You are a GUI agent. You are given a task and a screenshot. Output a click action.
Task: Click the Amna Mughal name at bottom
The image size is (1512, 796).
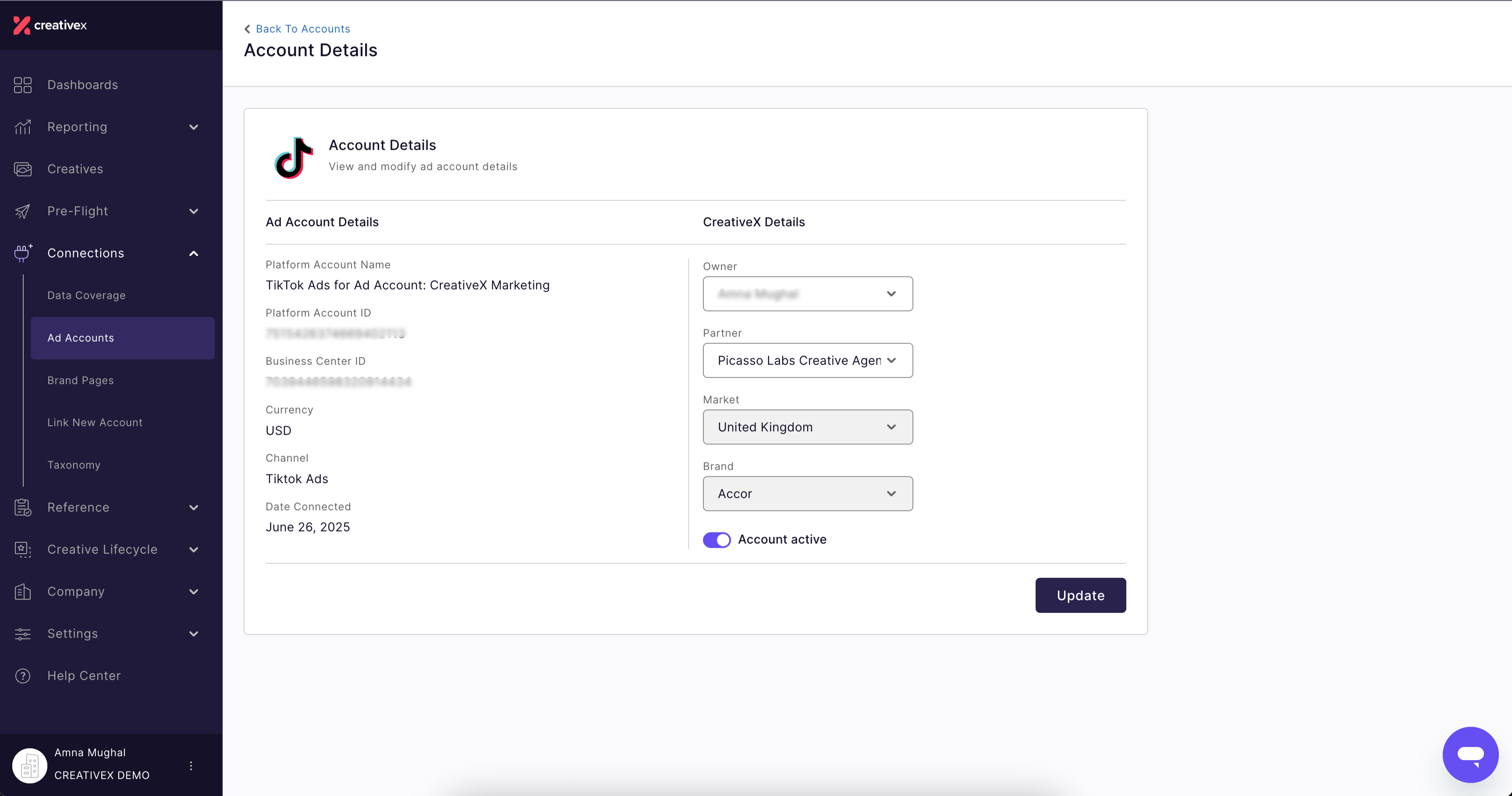click(90, 753)
